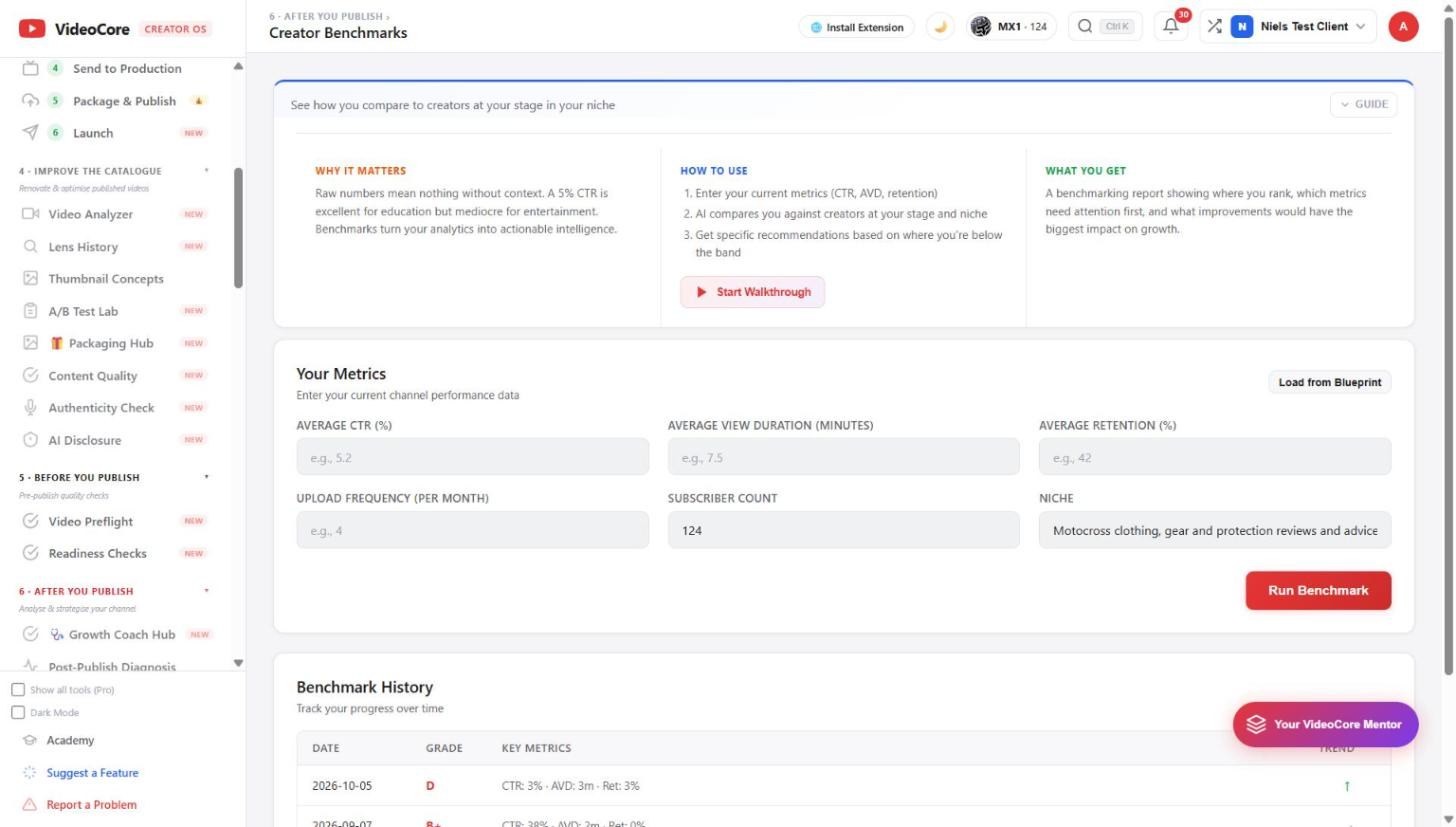
Task: Go to Package & Publish step
Action: coord(113,101)
